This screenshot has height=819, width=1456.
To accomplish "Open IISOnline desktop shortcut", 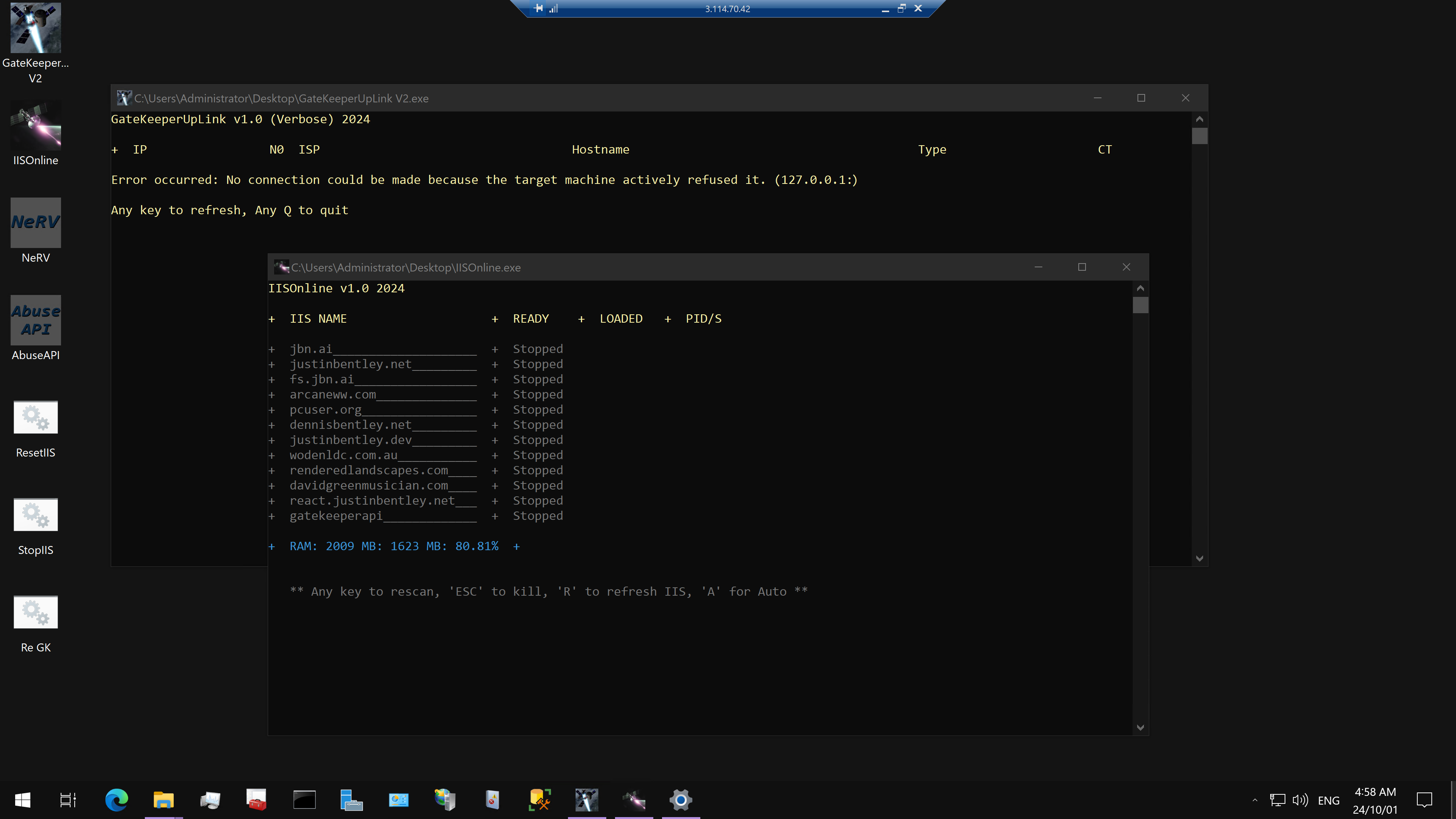I will (x=35, y=134).
